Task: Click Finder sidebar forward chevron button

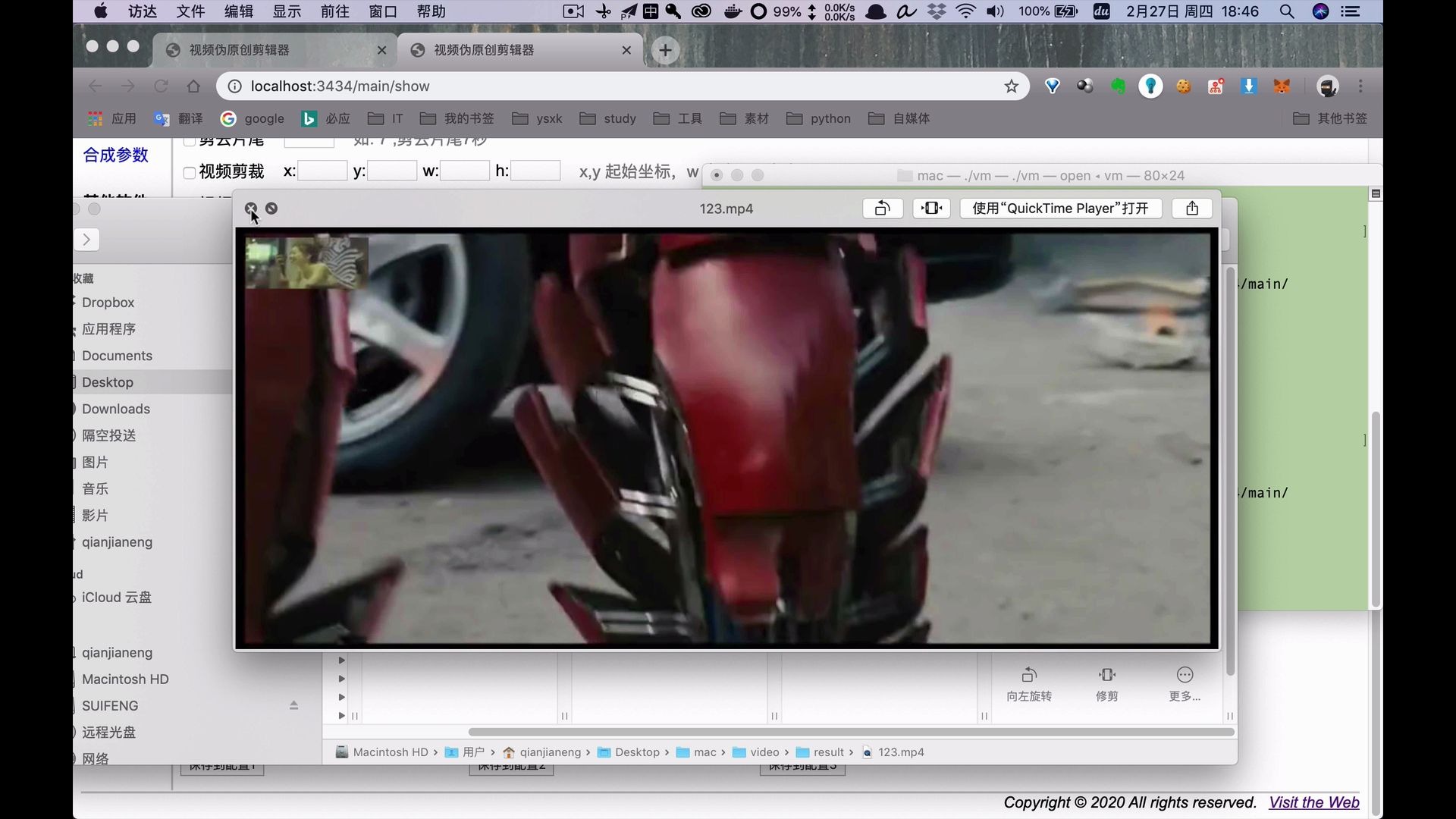Action: 86,240
